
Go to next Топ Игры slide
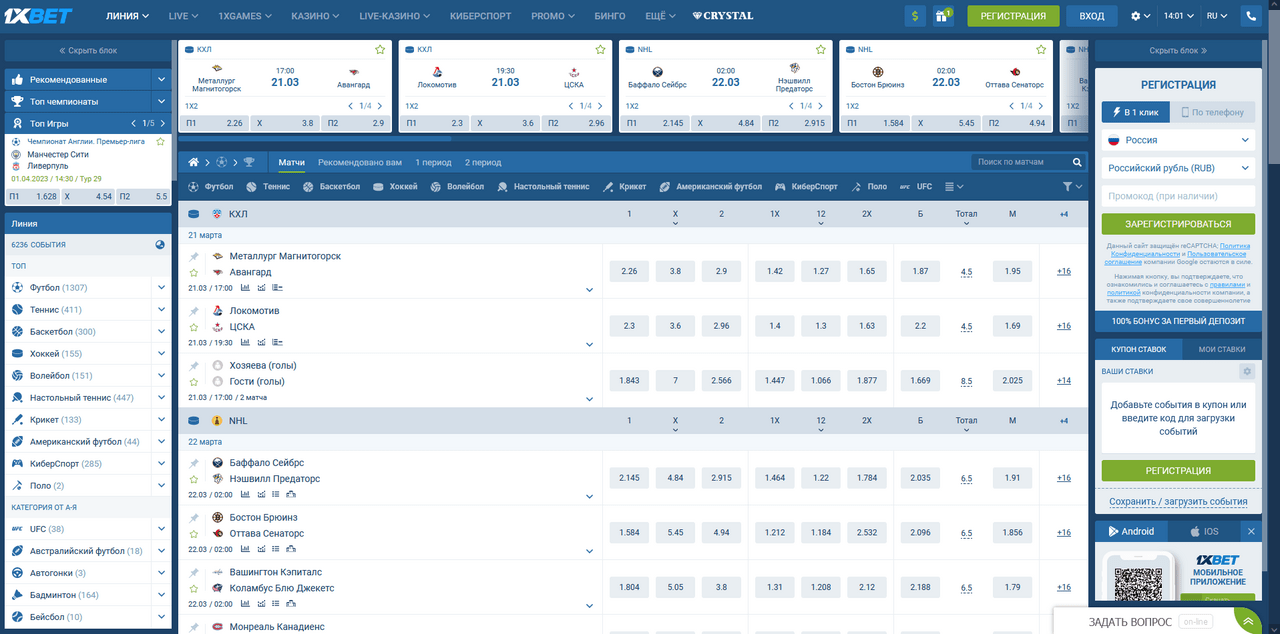[161, 123]
